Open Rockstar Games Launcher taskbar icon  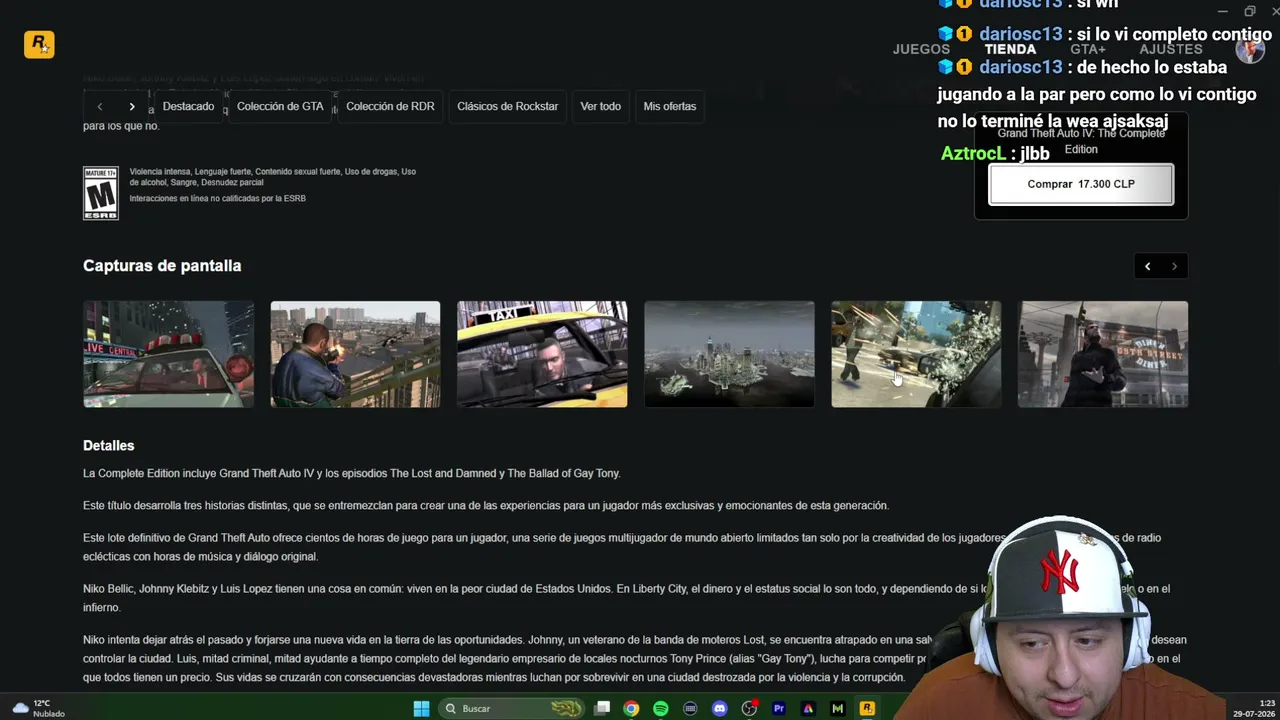coord(867,709)
